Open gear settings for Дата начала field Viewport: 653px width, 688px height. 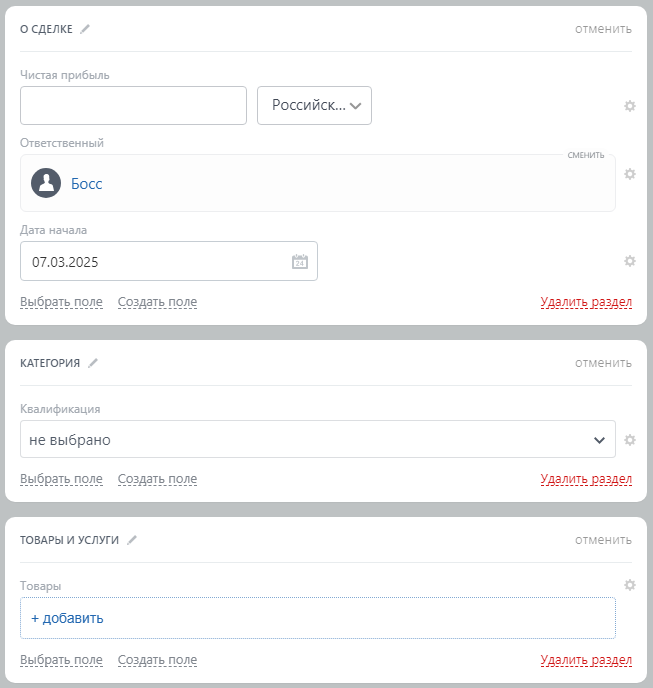coord(630,261)
